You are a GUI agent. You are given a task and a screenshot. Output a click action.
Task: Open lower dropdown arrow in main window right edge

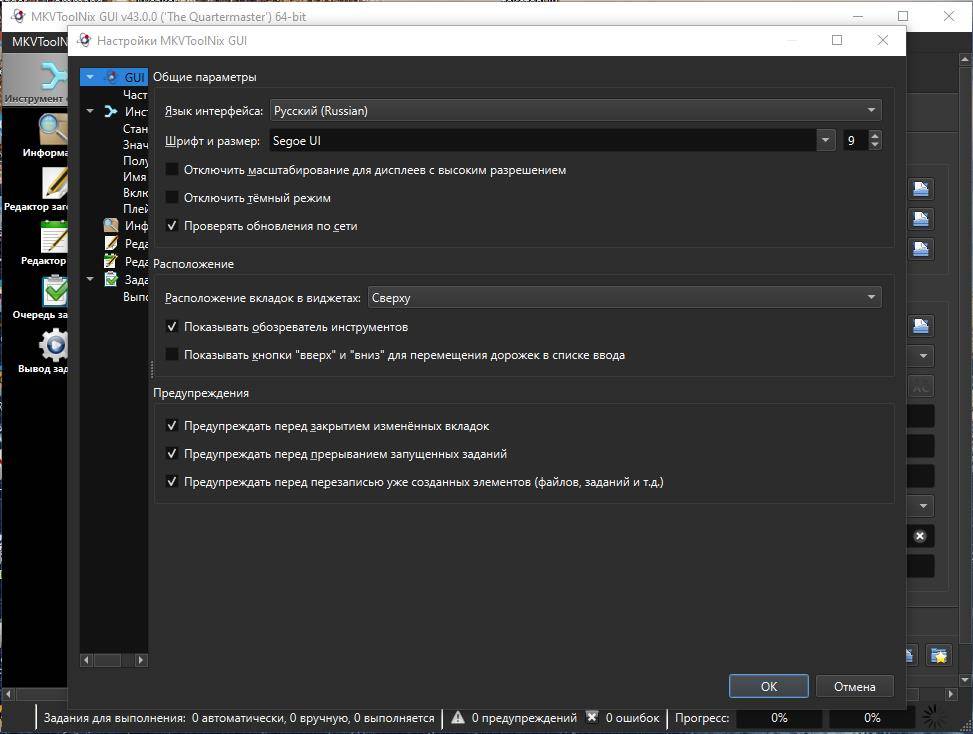[923, 506]
